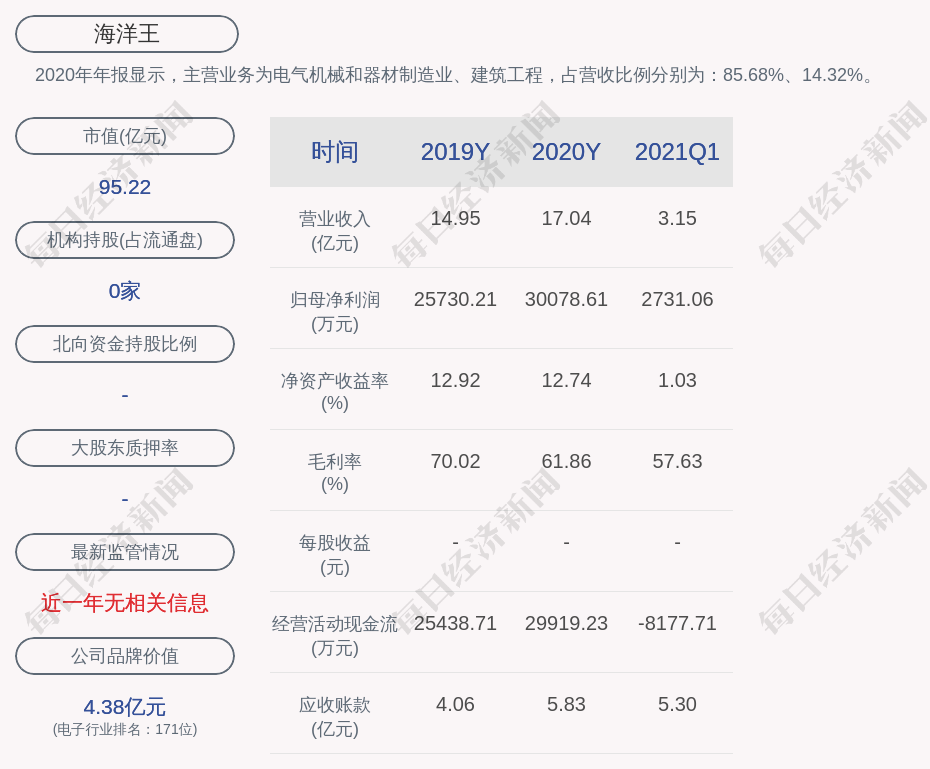The image size is (930, 769).
Task: Click the 应收账款(亿元) row label
Action: pos(335,717)
